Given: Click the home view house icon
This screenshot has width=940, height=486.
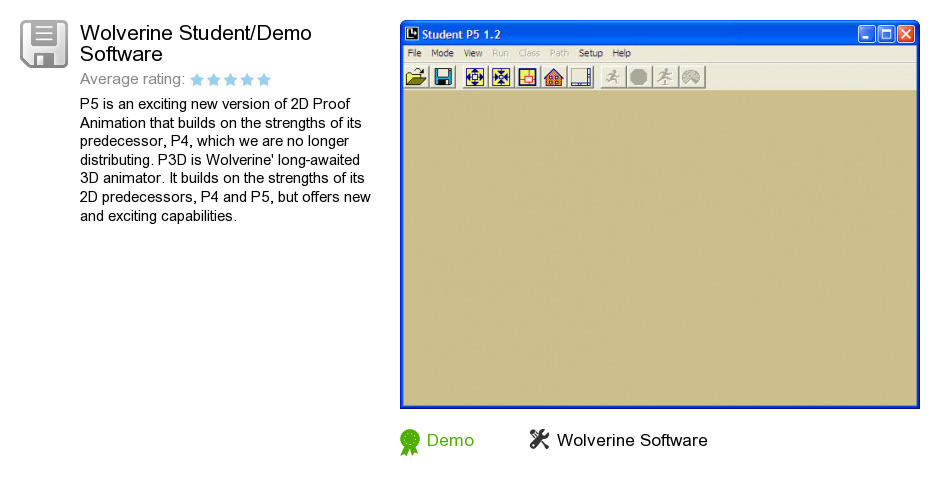Looking at the screenshot, I should [554, 77].
